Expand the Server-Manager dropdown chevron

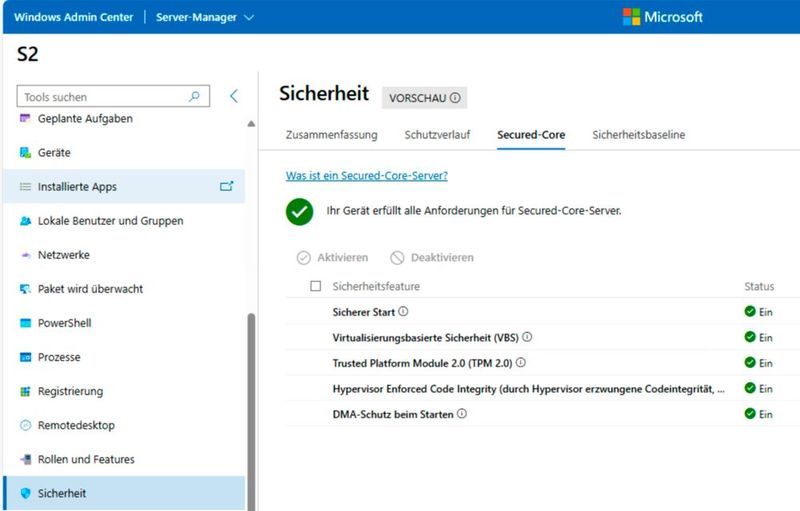tap(249, 17)
